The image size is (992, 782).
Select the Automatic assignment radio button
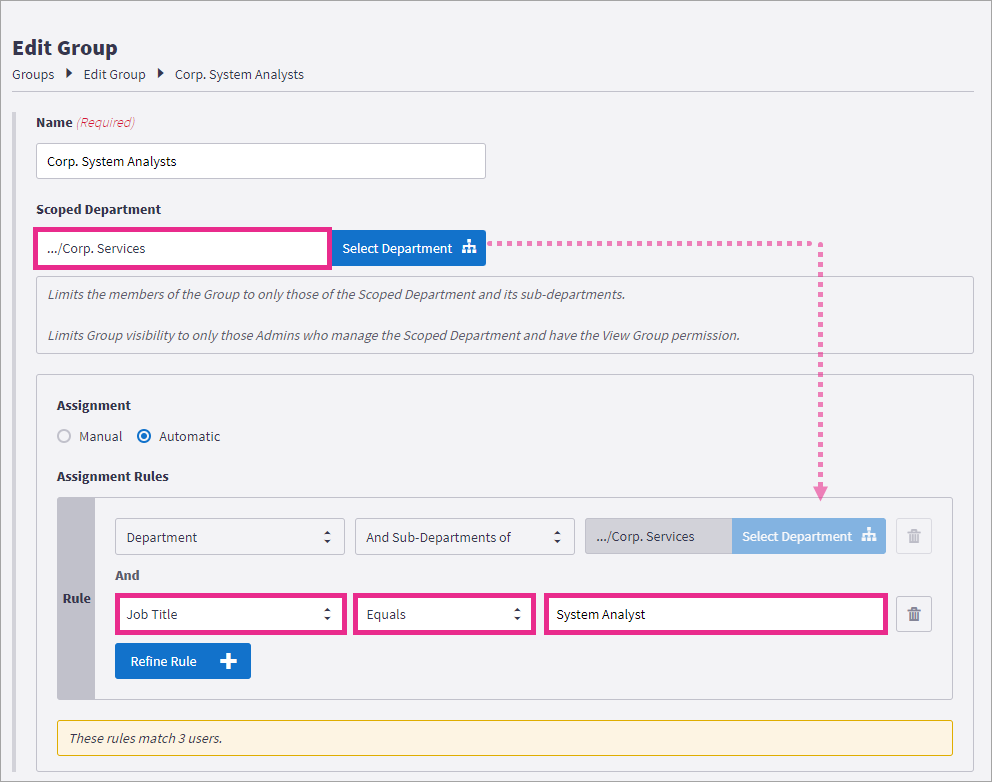[144, 437]
